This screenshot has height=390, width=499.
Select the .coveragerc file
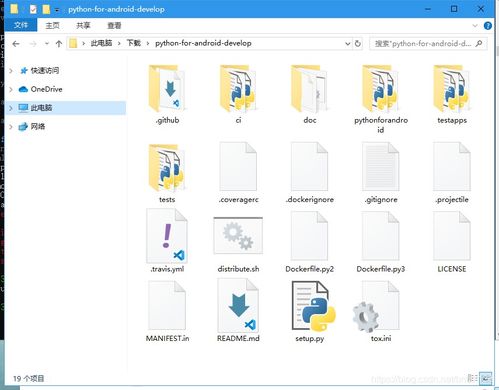pyautogui.click(x=238, y=173)
